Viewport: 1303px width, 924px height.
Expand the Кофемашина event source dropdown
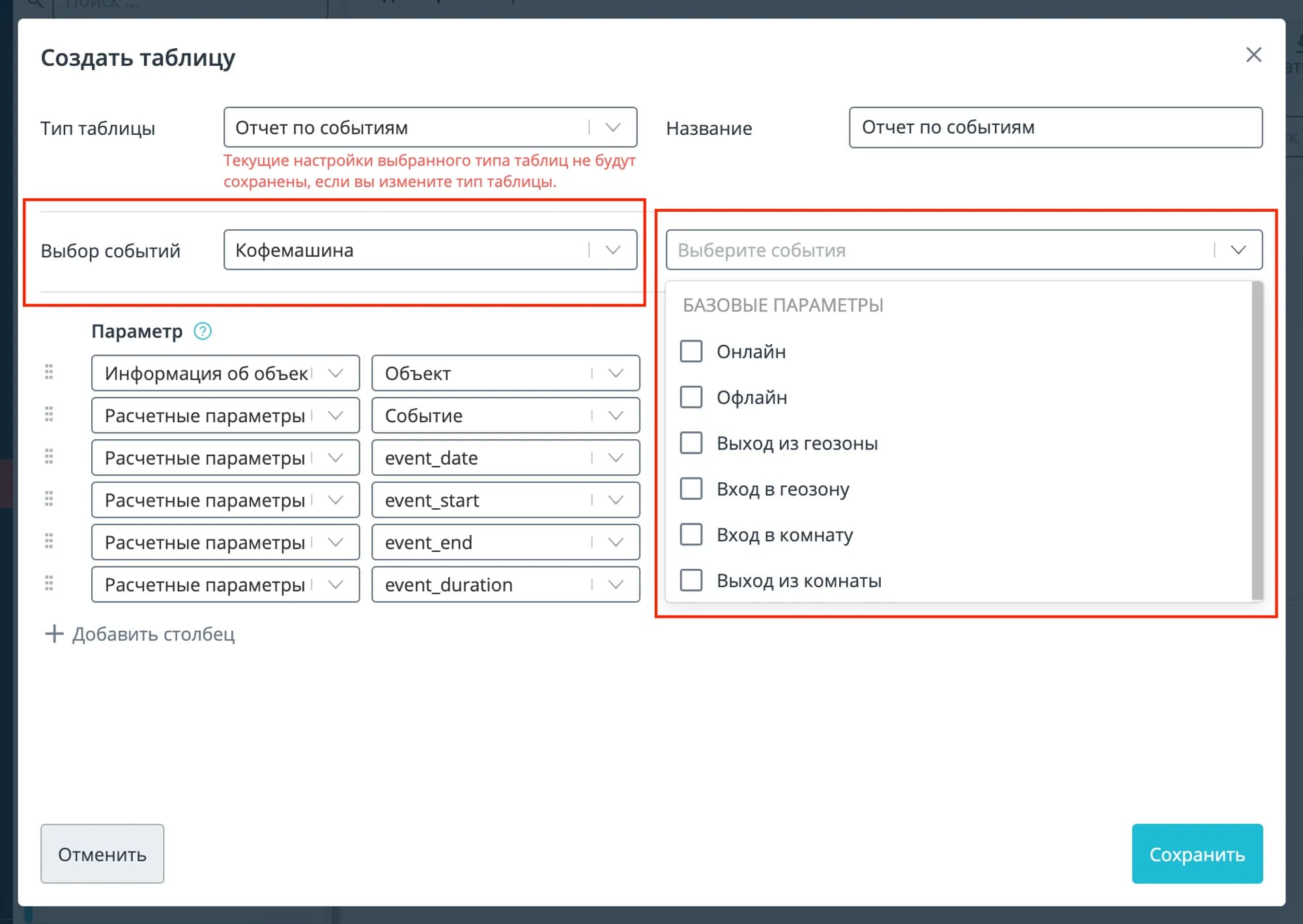(430, 250)
